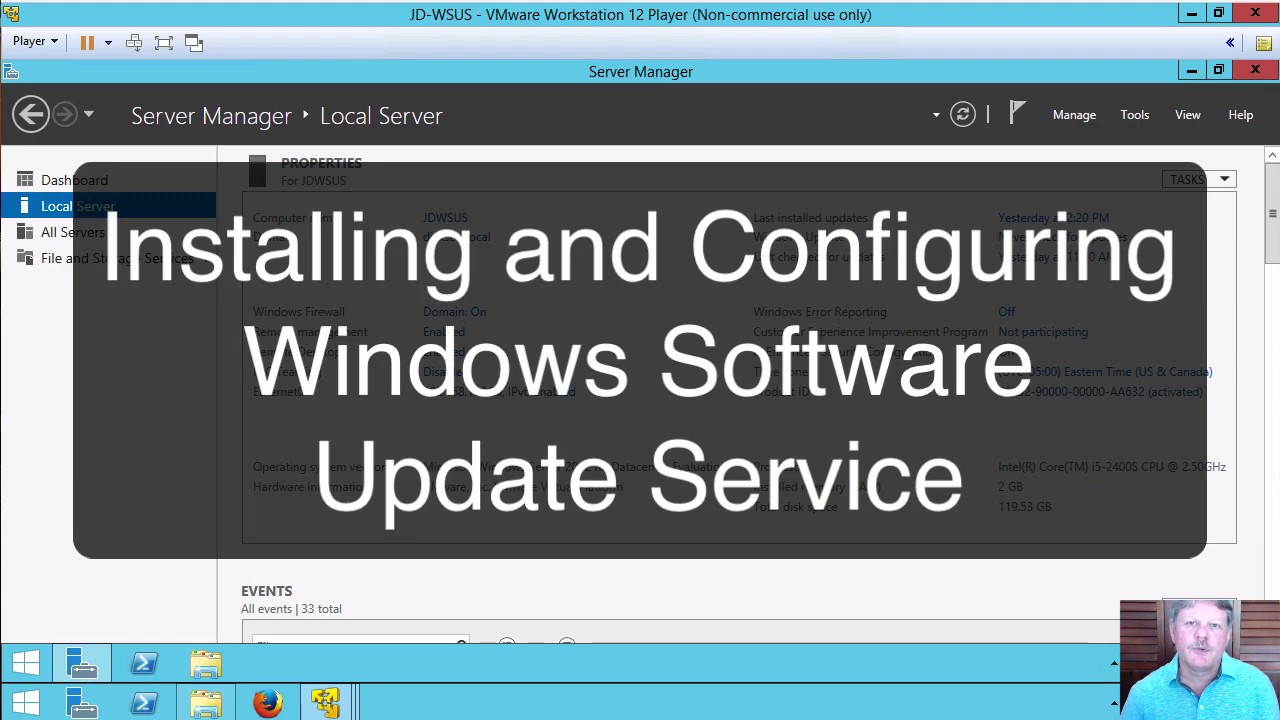1280x720 pixels.
Task: Open the VMware message log note icon
Action: tap(1263, 42)
